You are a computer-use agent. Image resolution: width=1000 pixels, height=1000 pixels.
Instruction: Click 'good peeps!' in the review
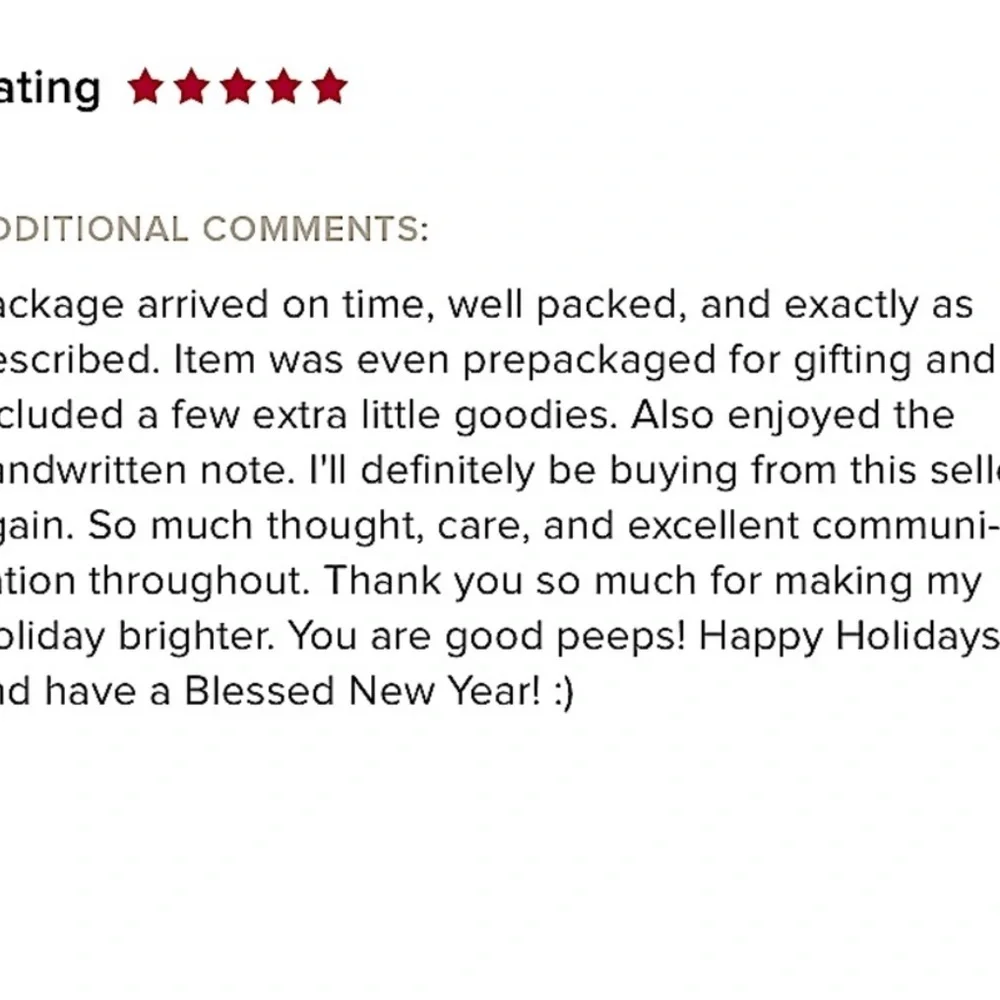pyautogui.click(x=564, y=638)
